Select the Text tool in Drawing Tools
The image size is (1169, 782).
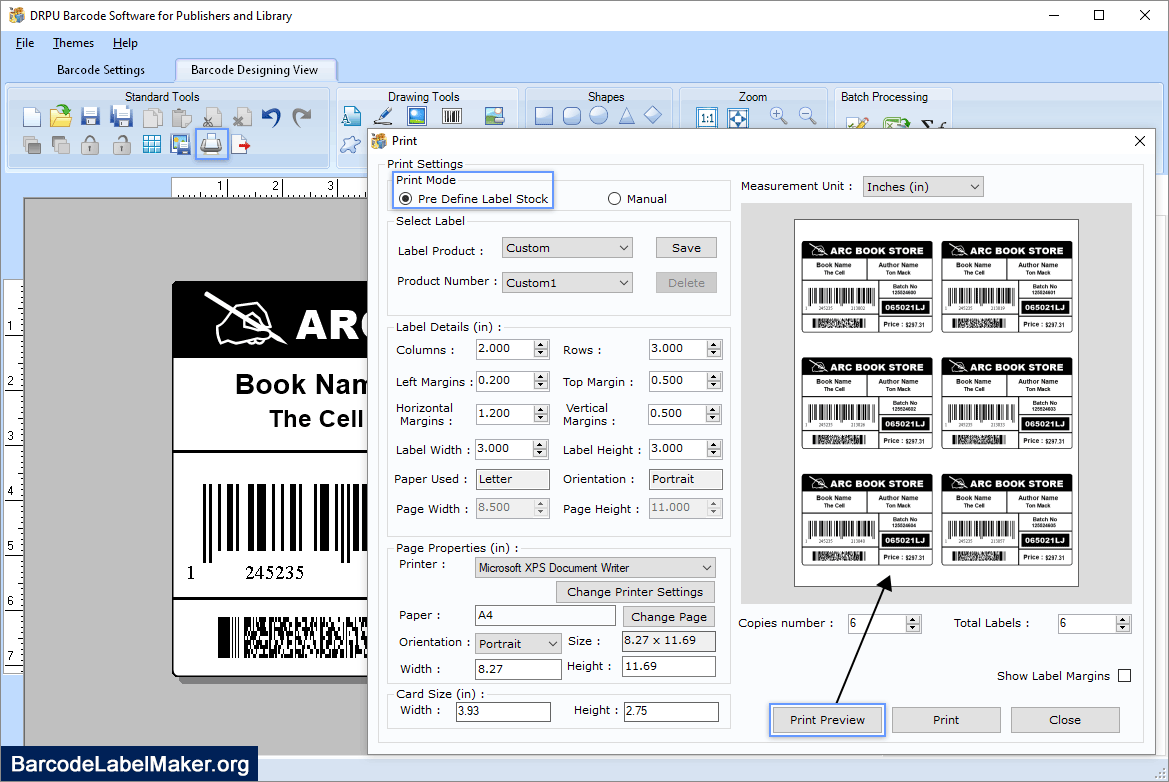pyautogui.click(x=351, y=116)
